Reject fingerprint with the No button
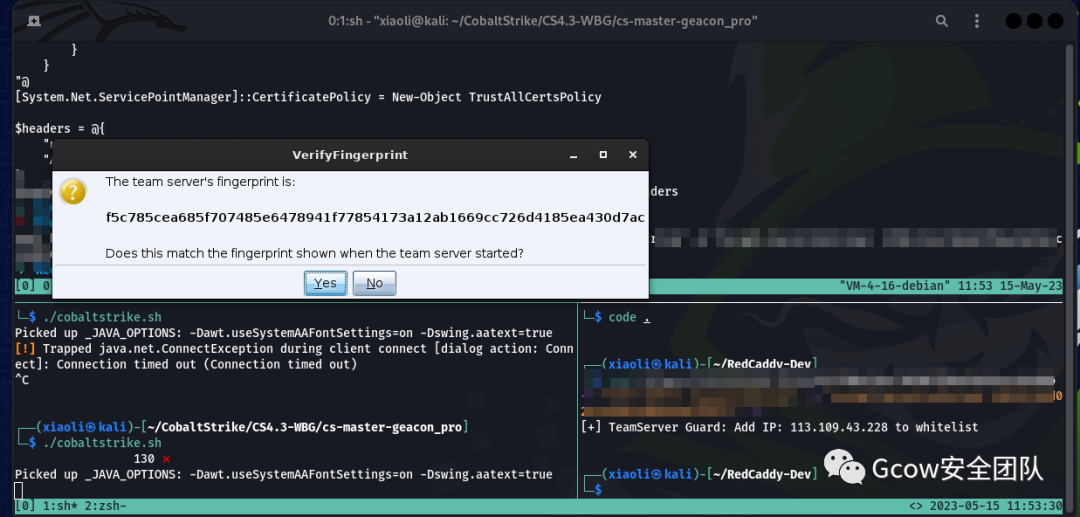Viewport: 1080px width, 517px height. [x=374, y=283]
